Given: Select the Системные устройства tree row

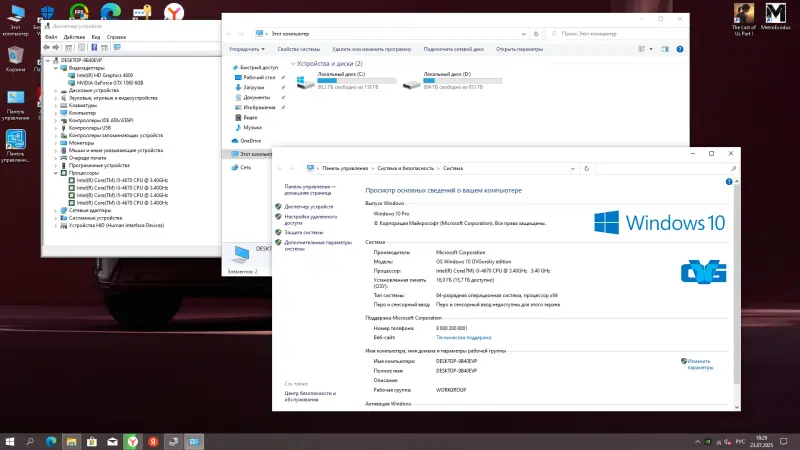Looking at the screenshot, I should 95,218.
